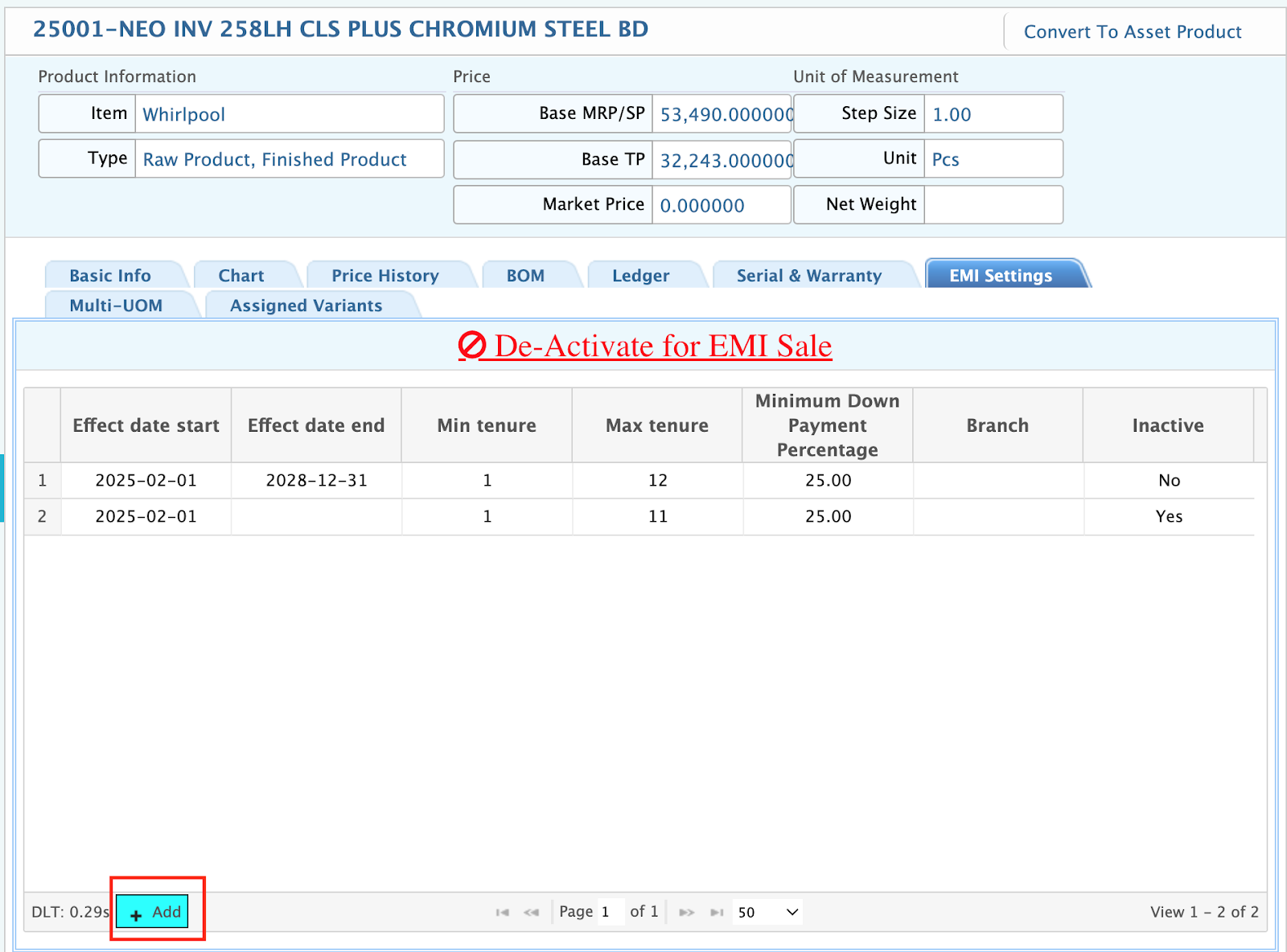Switch to Price History tab
1287x952 pixels.
click(x=384, y=276)
